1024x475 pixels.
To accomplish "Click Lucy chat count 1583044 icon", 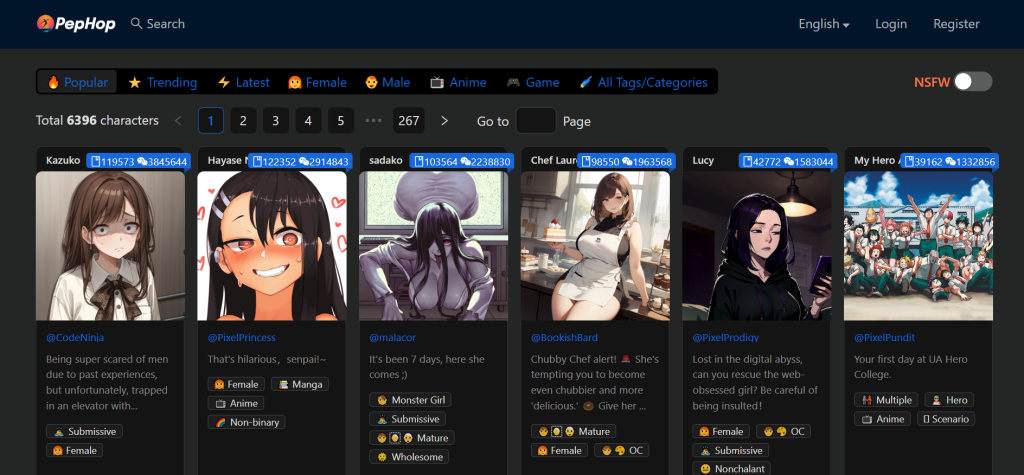I will pyautogui.click(x=789, y=161).
